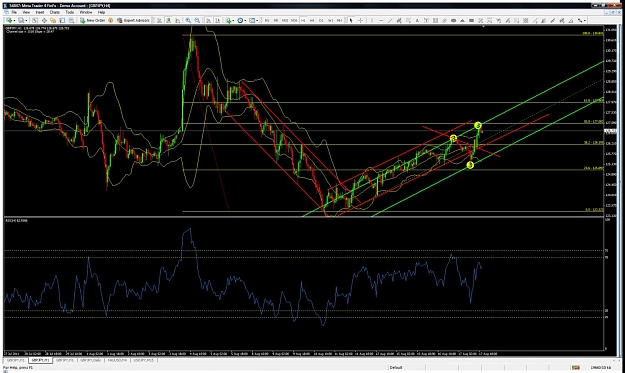Open the Indicators list icon
This screenshot has height=373, width=625.
(228, 20)
